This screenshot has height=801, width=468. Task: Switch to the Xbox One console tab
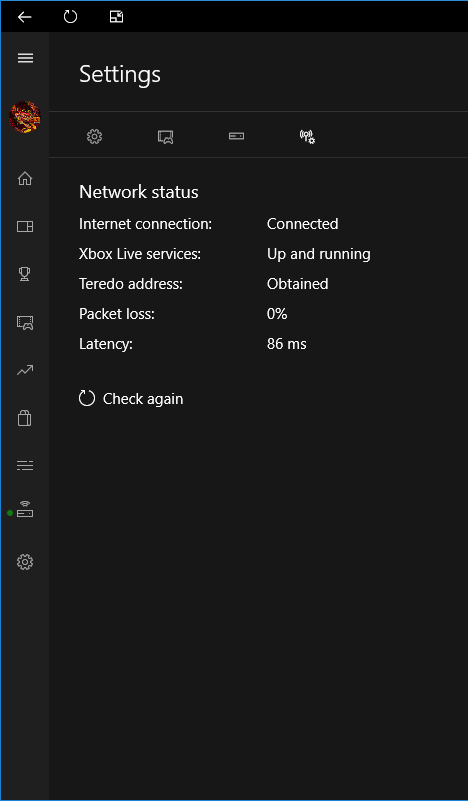236,136
